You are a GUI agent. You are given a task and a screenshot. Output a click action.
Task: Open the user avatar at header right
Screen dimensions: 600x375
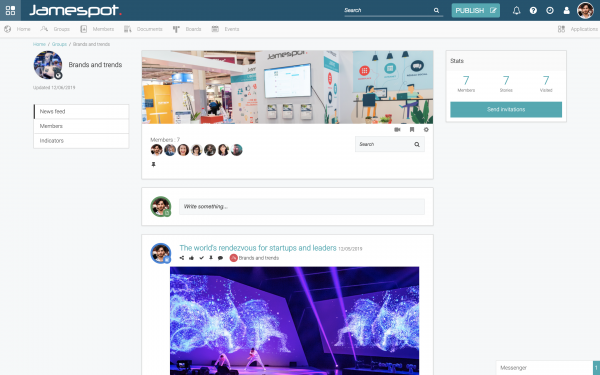[585, 10]
